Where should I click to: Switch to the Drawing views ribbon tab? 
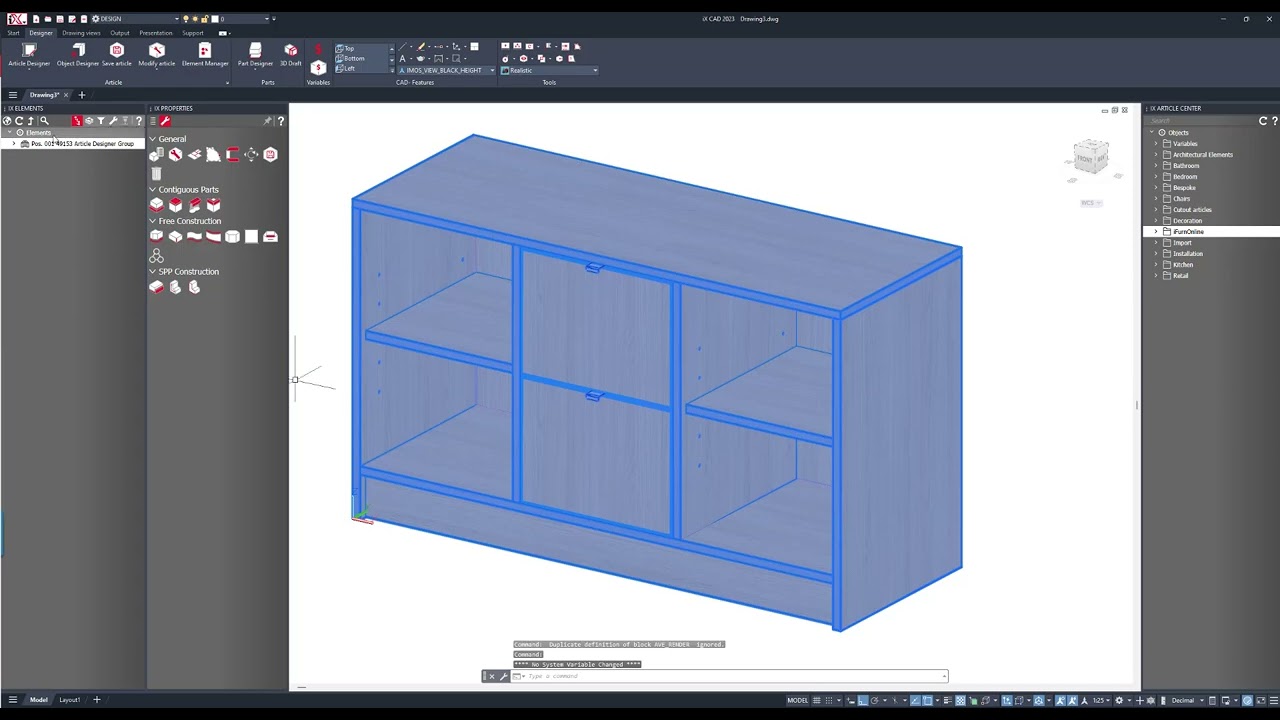pyautogui.click(x=81, y=33)
